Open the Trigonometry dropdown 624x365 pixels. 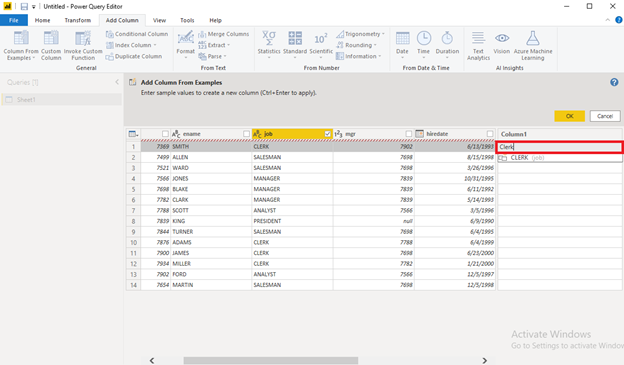point(383,34)
